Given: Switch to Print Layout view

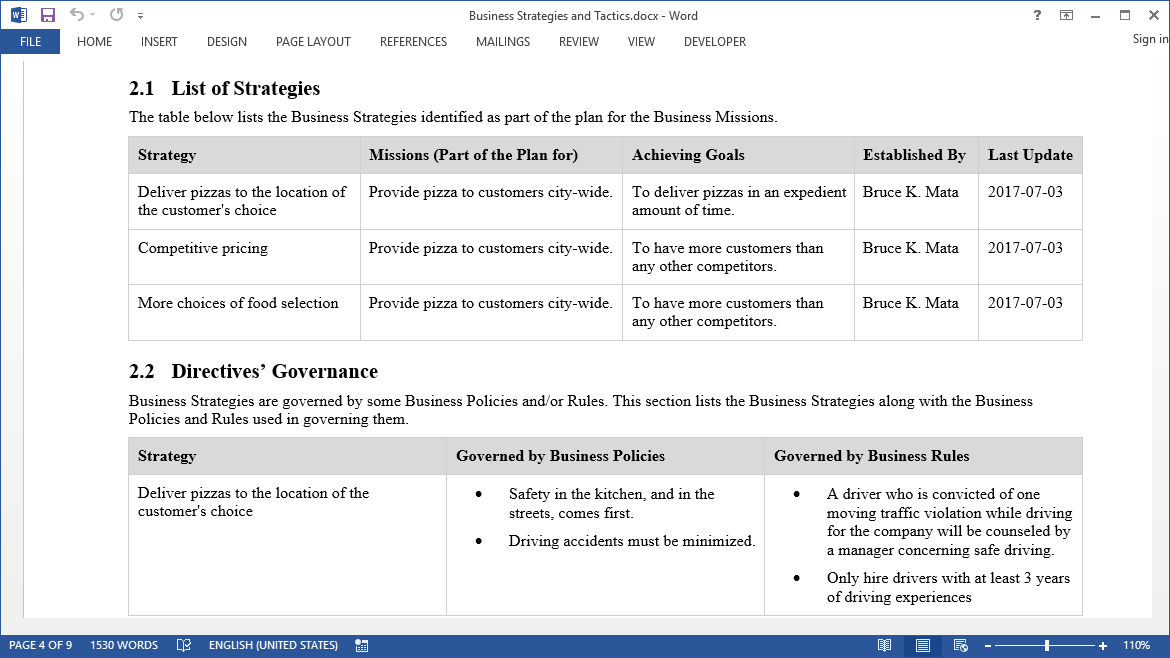Looking at the screenshot, I should click(x=922, y=646).
